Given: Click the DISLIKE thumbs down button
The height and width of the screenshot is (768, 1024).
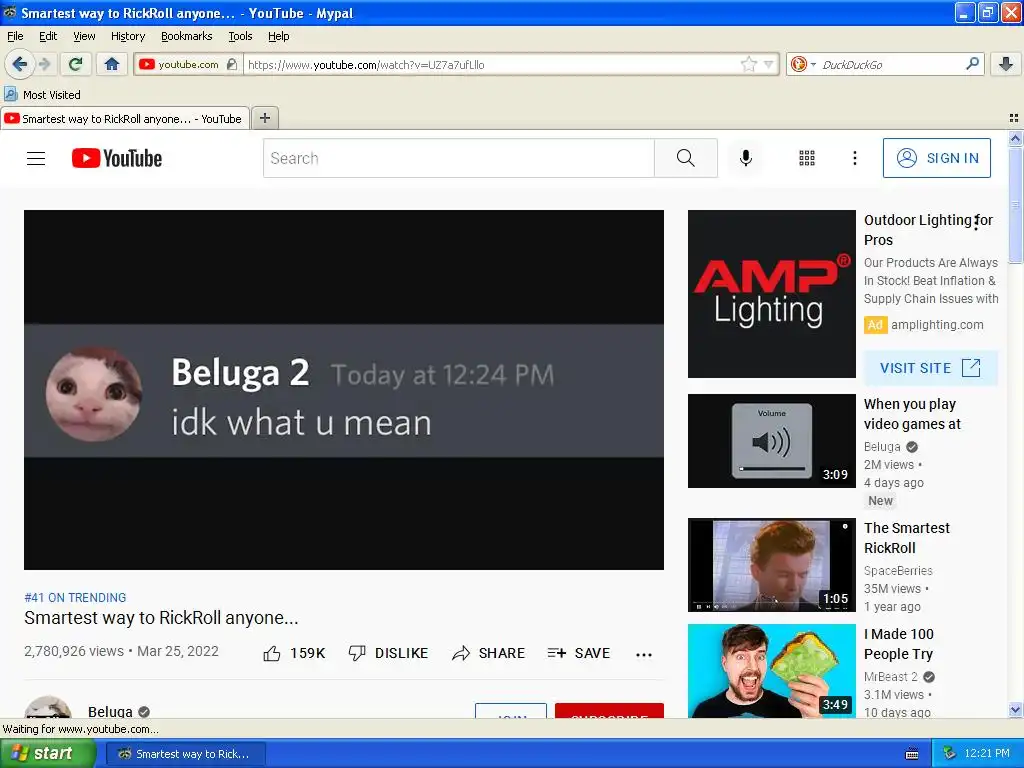Looking at the screenshot, I should [389, 653].
